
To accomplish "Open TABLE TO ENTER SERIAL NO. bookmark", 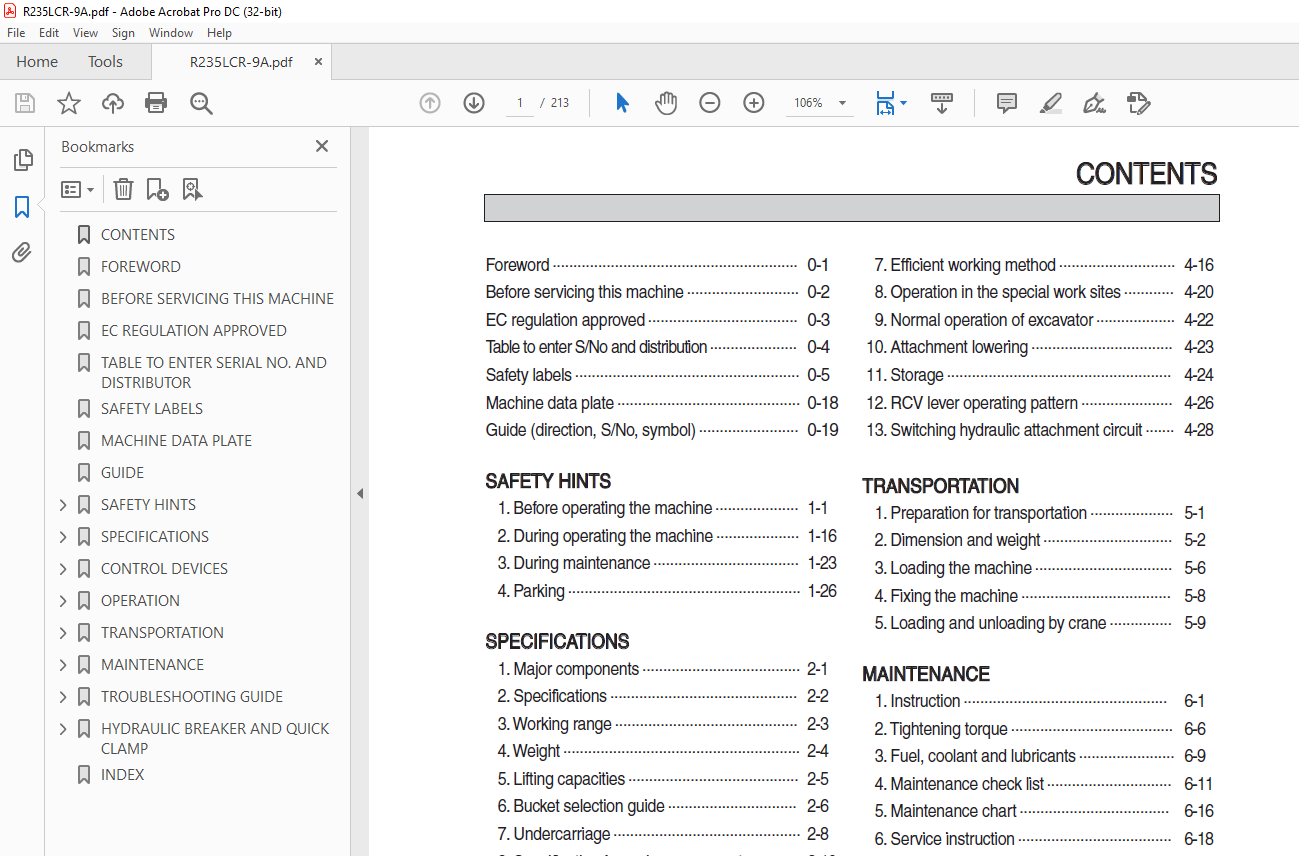I will click(x=214, y=373).
